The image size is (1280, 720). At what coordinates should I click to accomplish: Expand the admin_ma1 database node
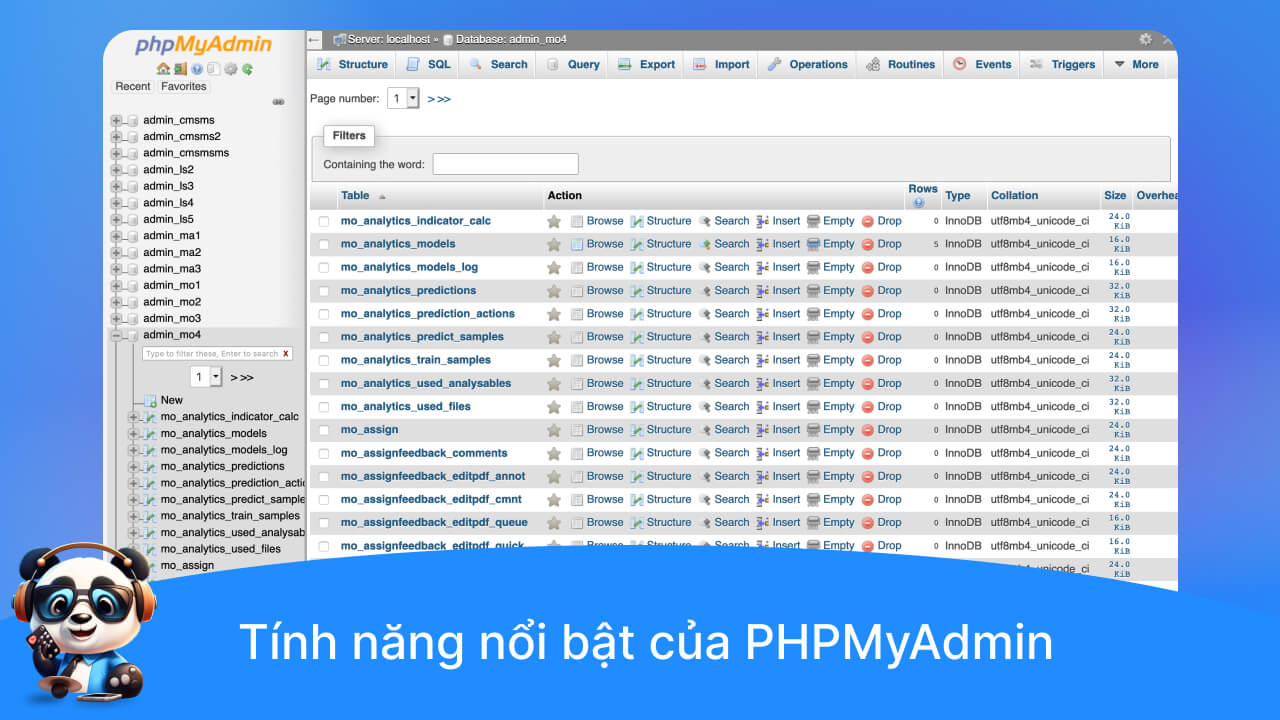(x=116, y=236)
